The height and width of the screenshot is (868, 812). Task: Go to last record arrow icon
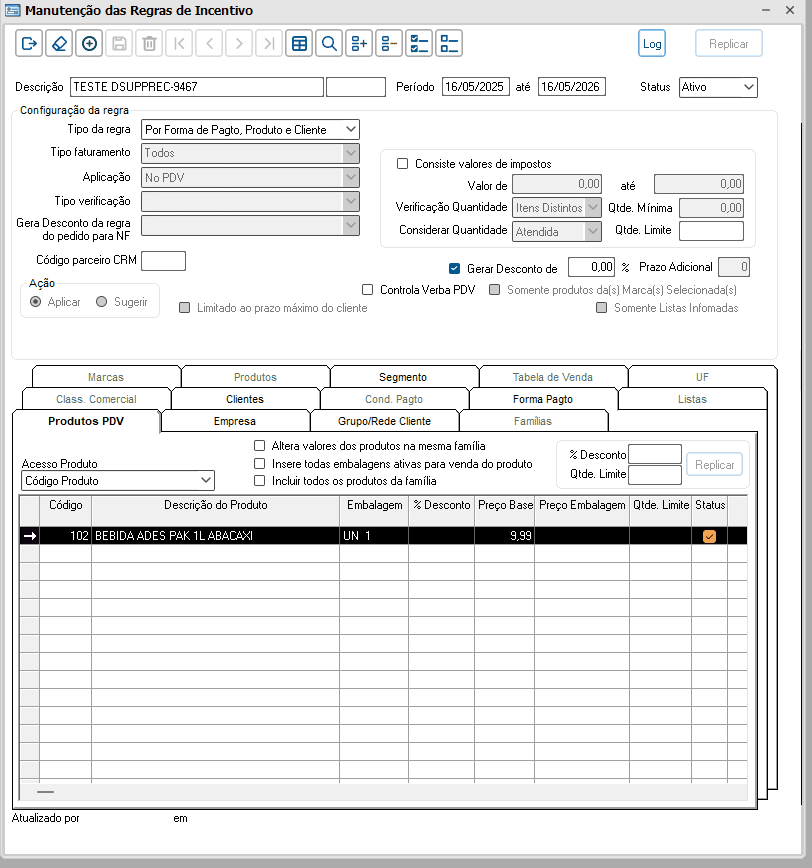269,43
